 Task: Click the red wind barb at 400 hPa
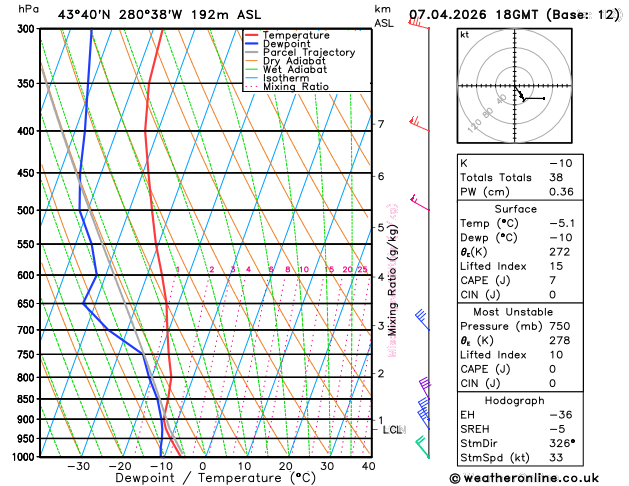coord(419,124)
